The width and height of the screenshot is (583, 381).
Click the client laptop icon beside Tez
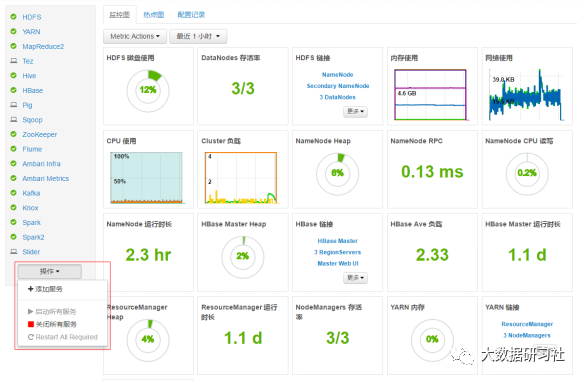coord(14,61)
